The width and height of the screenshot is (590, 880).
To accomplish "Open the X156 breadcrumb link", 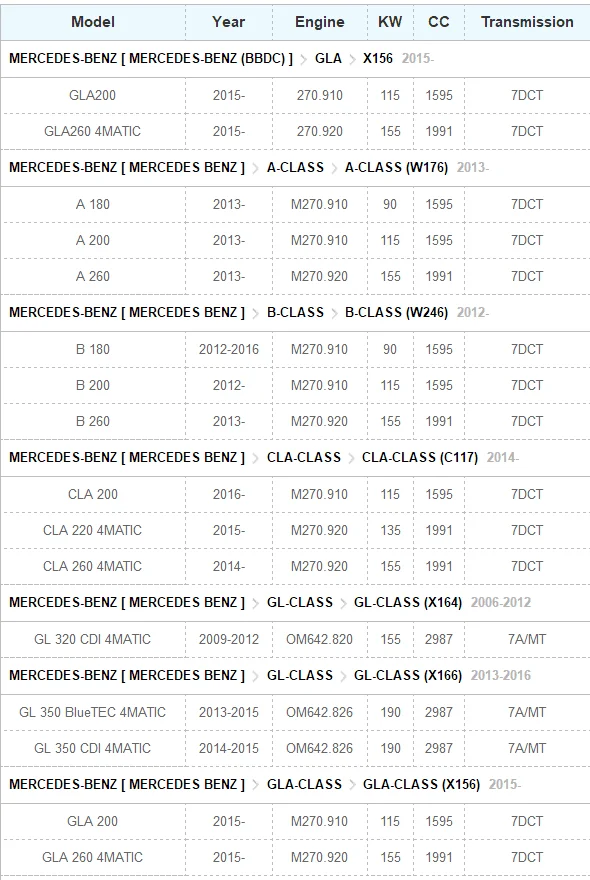I will pyautogui.click(x=378, y=58).
